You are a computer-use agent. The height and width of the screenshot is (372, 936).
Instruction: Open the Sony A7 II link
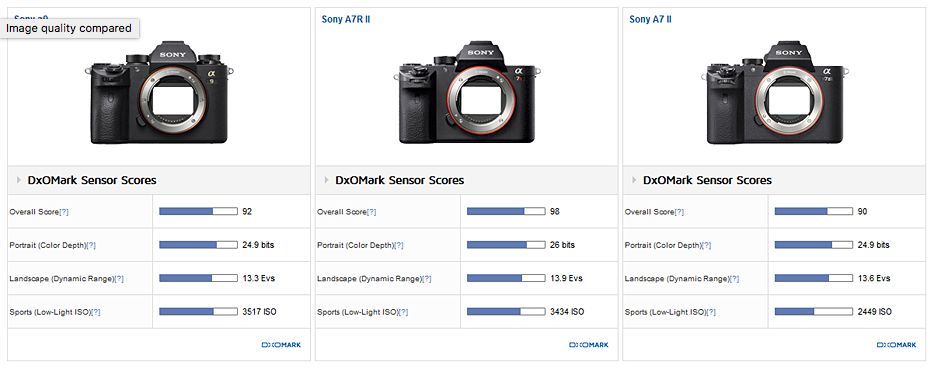[650, 19]
